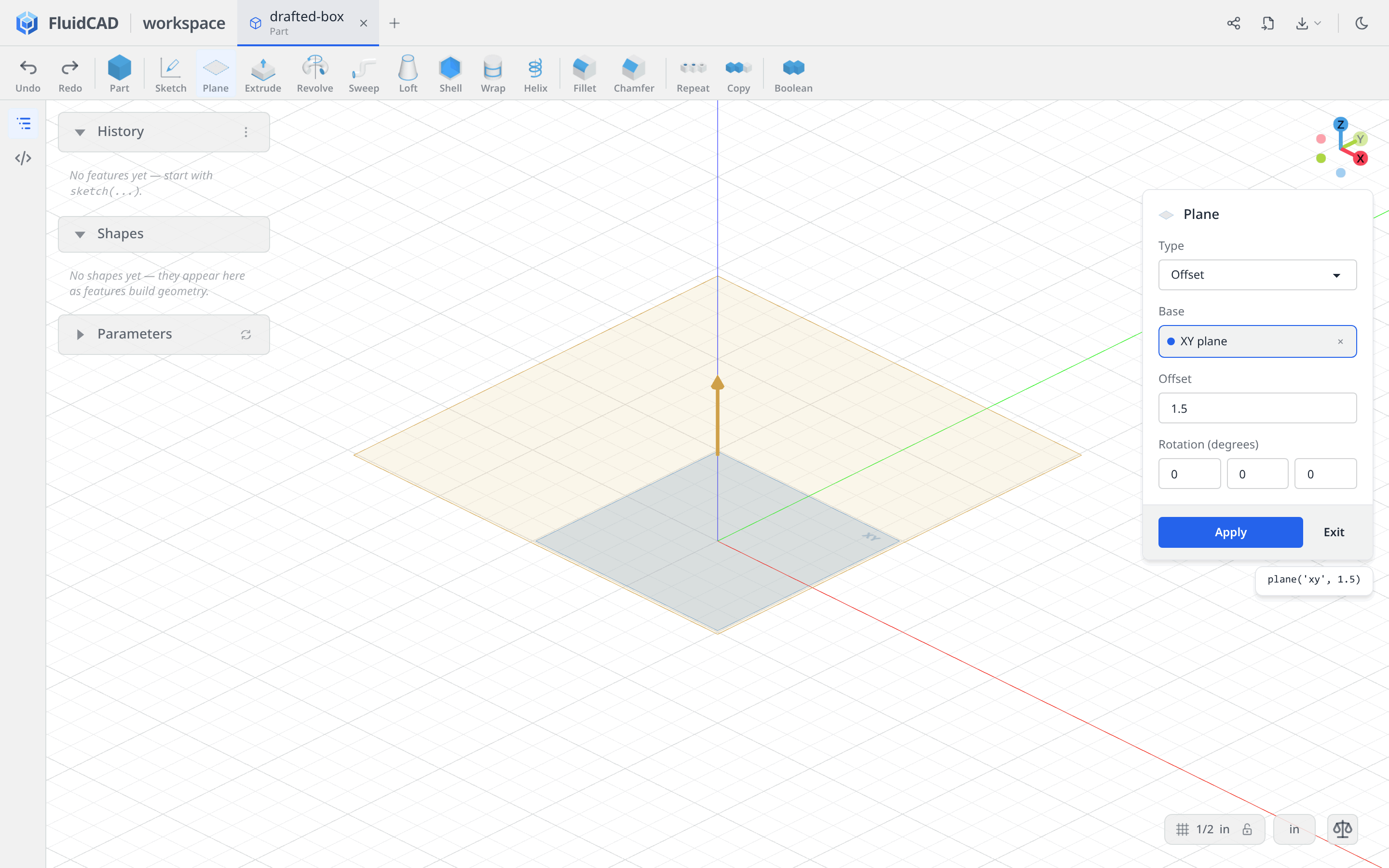This screenshot has height=868, width=1389.
Task: Open the plane Type dropdown
Action: 1257,274
